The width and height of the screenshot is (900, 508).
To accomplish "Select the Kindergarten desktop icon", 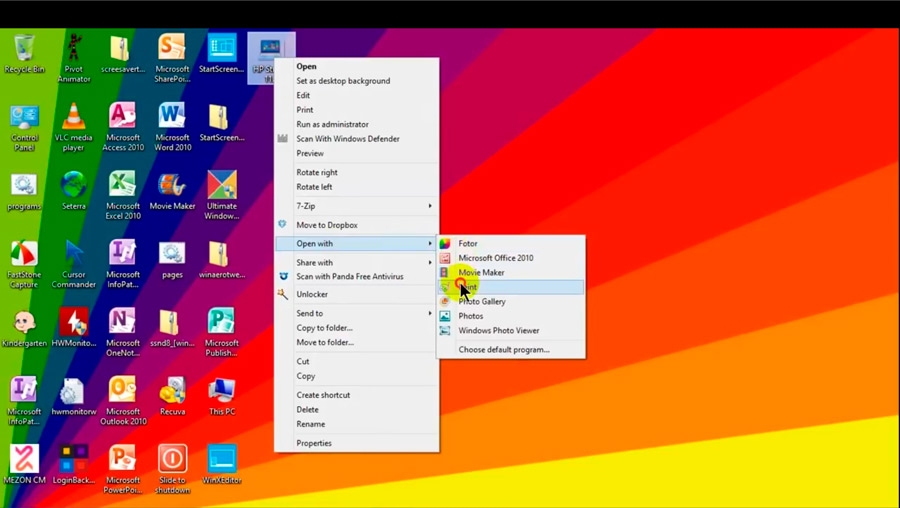I will coord(24,329).
